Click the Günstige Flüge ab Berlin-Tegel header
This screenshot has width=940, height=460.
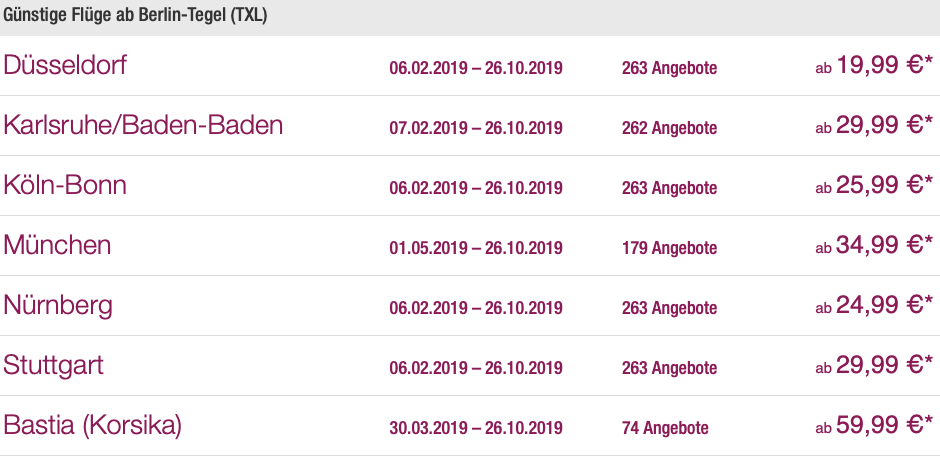point(135,16)
